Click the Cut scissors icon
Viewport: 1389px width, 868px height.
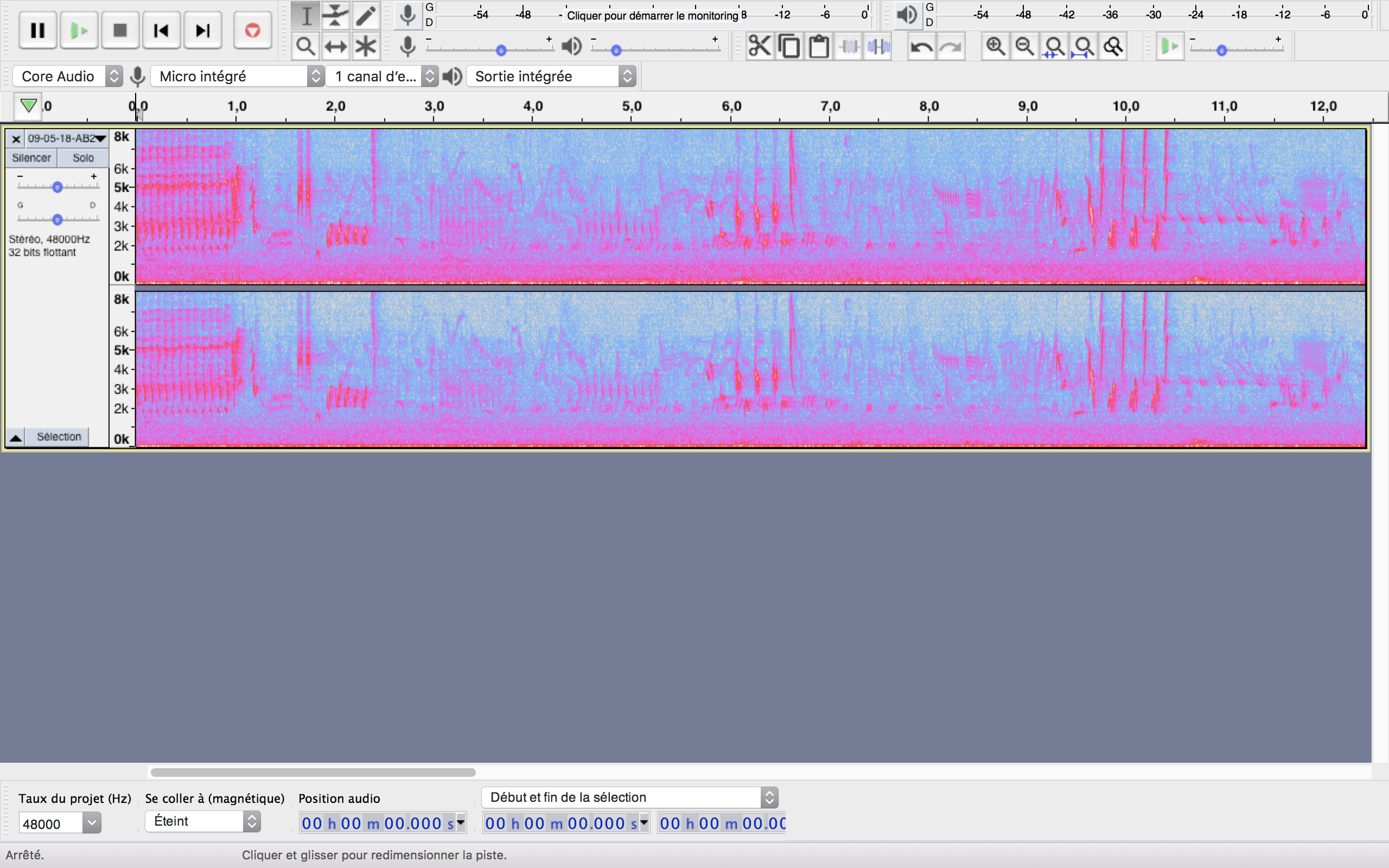(x=759, y=47)
